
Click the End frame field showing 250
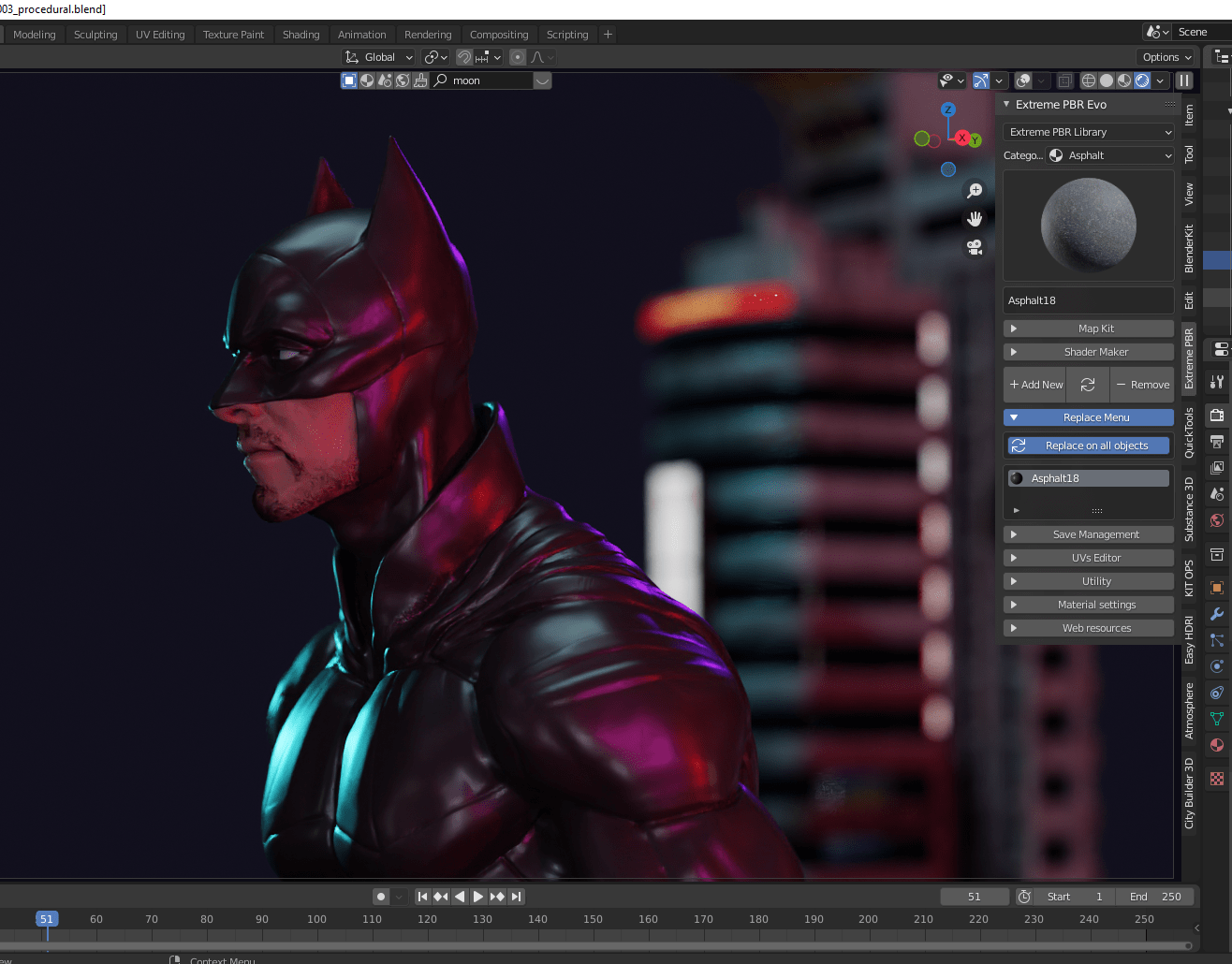(1156, 897)
